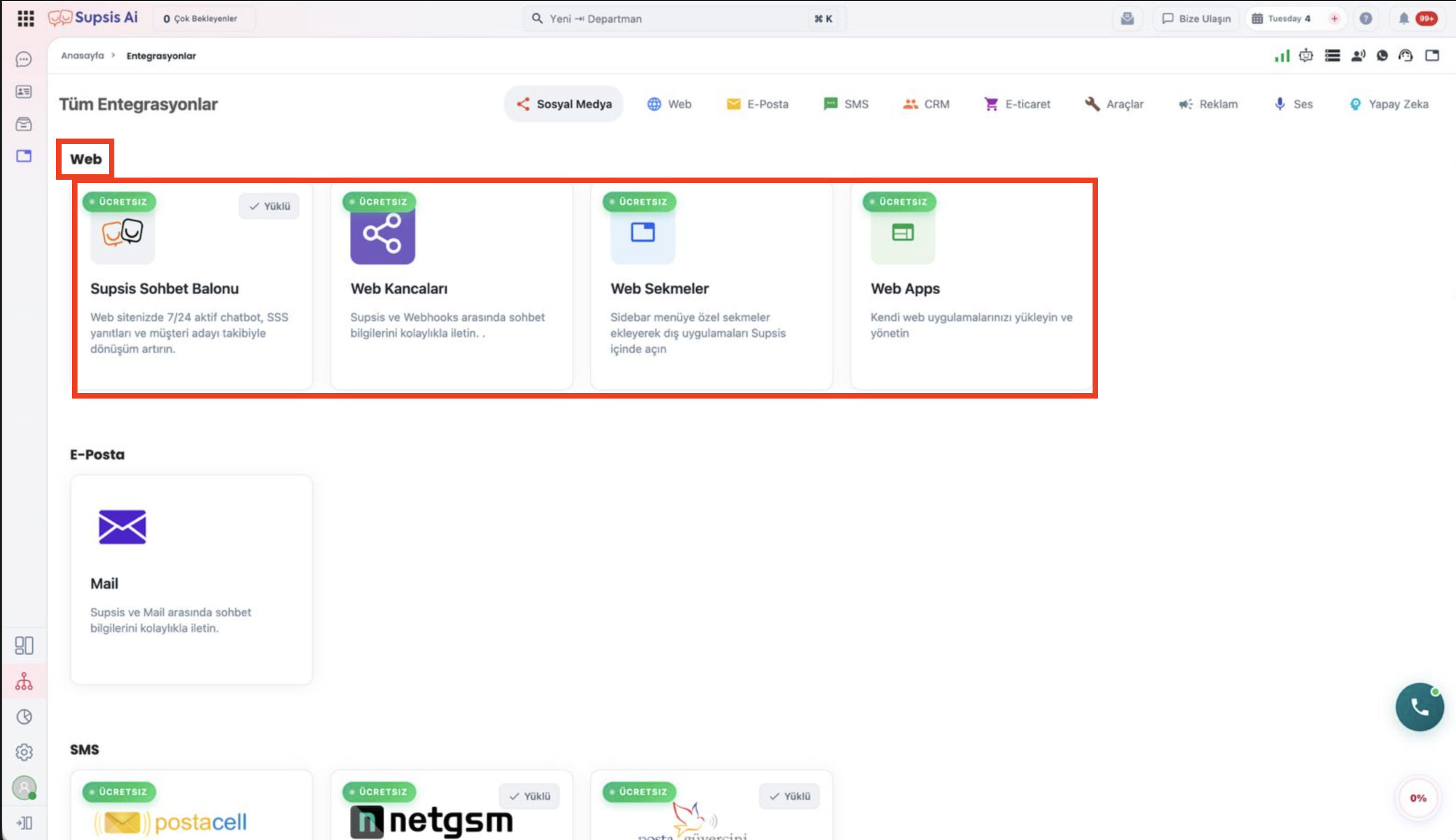Click the green bar chart status icon

pyautogui.click(x=1282, y=56)
